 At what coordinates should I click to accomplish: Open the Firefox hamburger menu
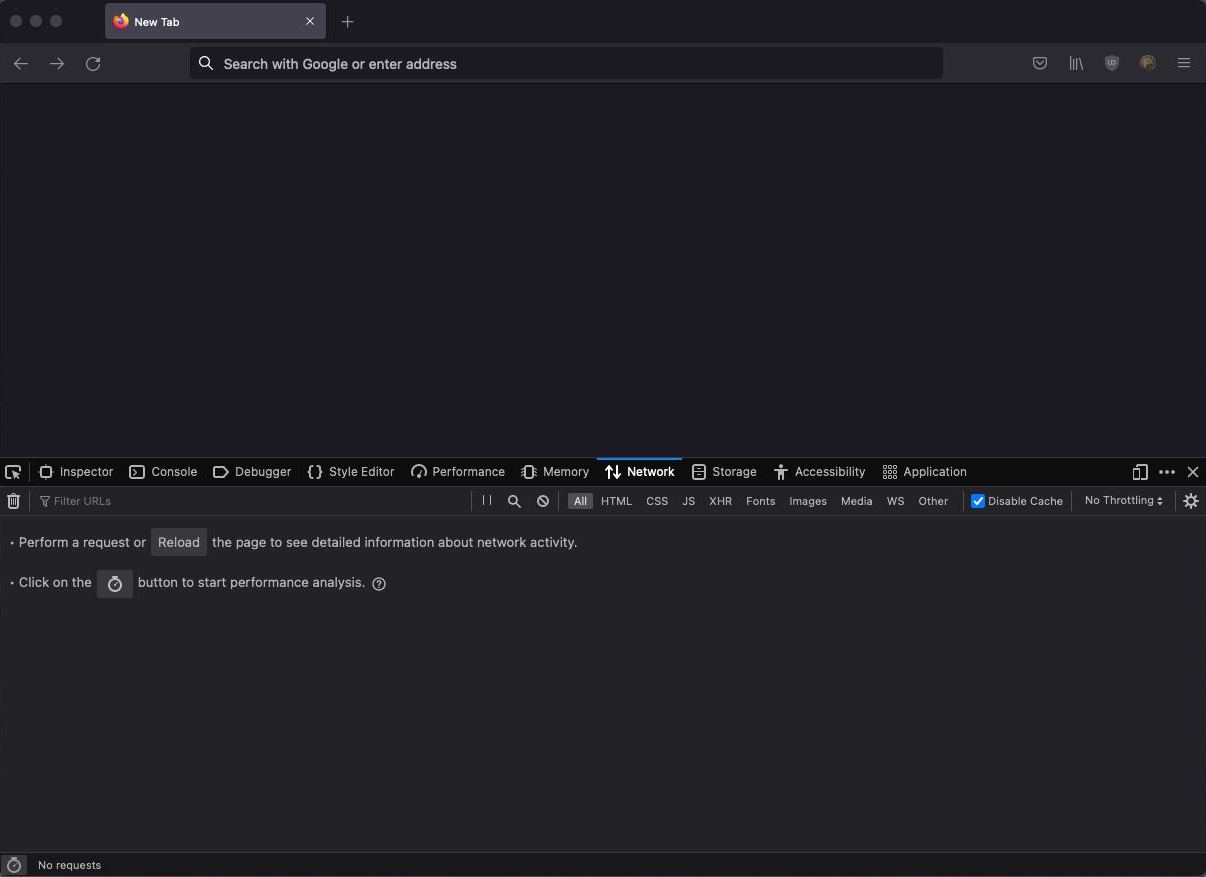[1184, 63]
